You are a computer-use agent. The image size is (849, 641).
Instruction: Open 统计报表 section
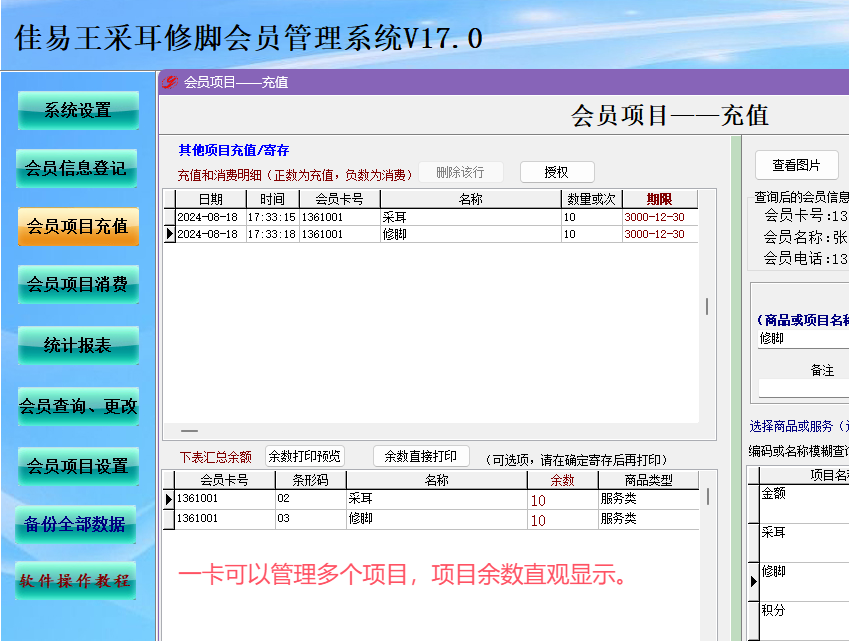[78, 345]
